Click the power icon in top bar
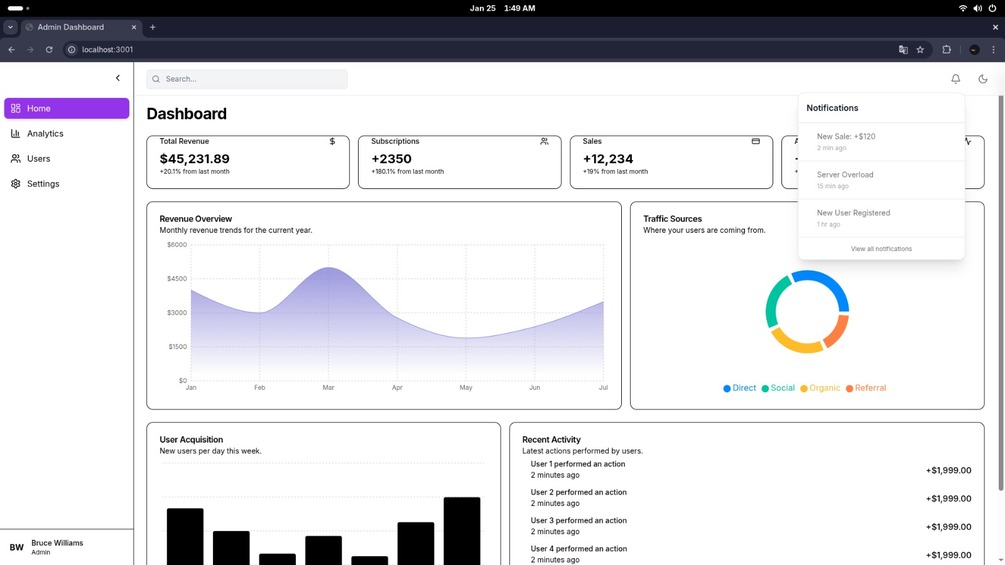 click(992, 8)
